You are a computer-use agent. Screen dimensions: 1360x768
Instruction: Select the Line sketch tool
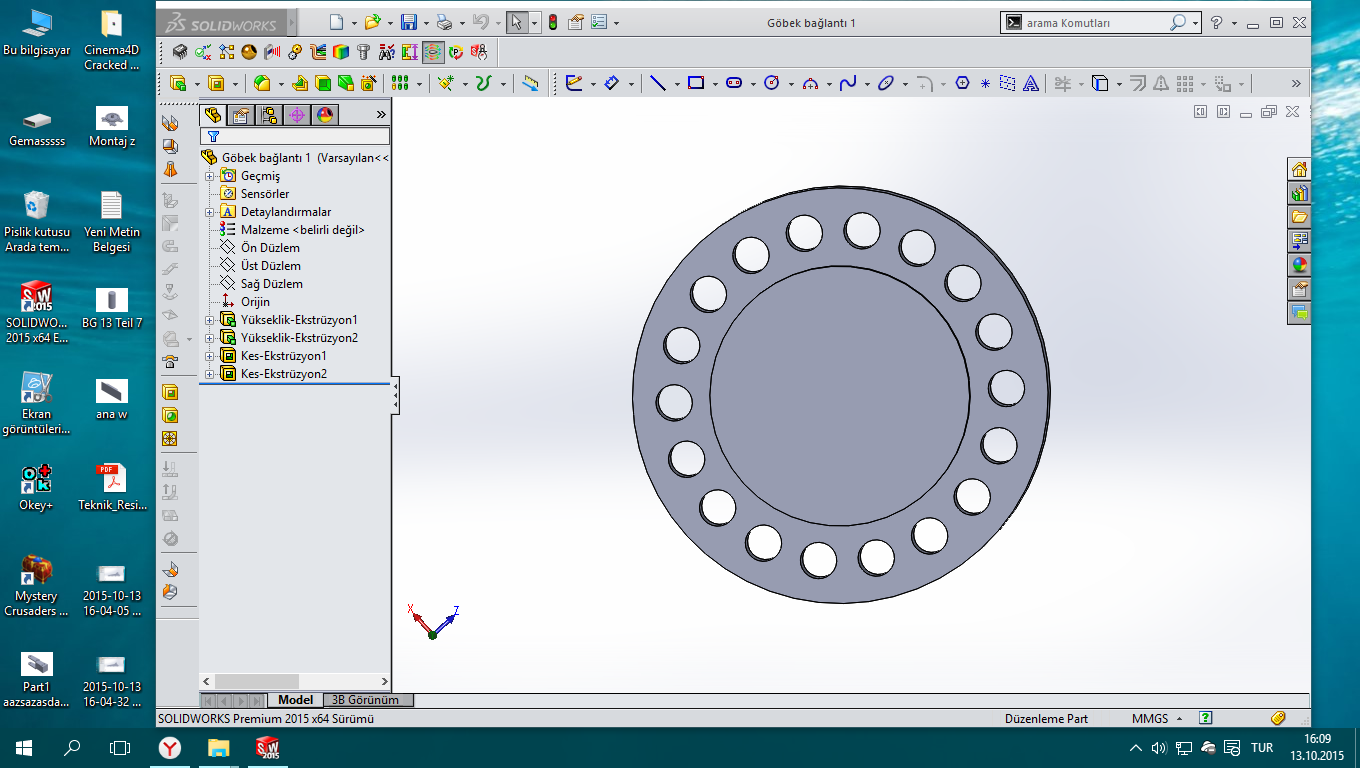tap(657, 84)
